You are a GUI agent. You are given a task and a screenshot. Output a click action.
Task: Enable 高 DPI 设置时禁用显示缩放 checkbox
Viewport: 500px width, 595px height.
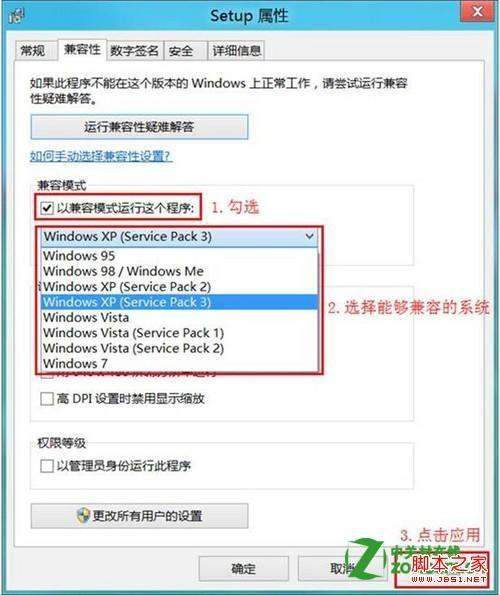[47, 399]
